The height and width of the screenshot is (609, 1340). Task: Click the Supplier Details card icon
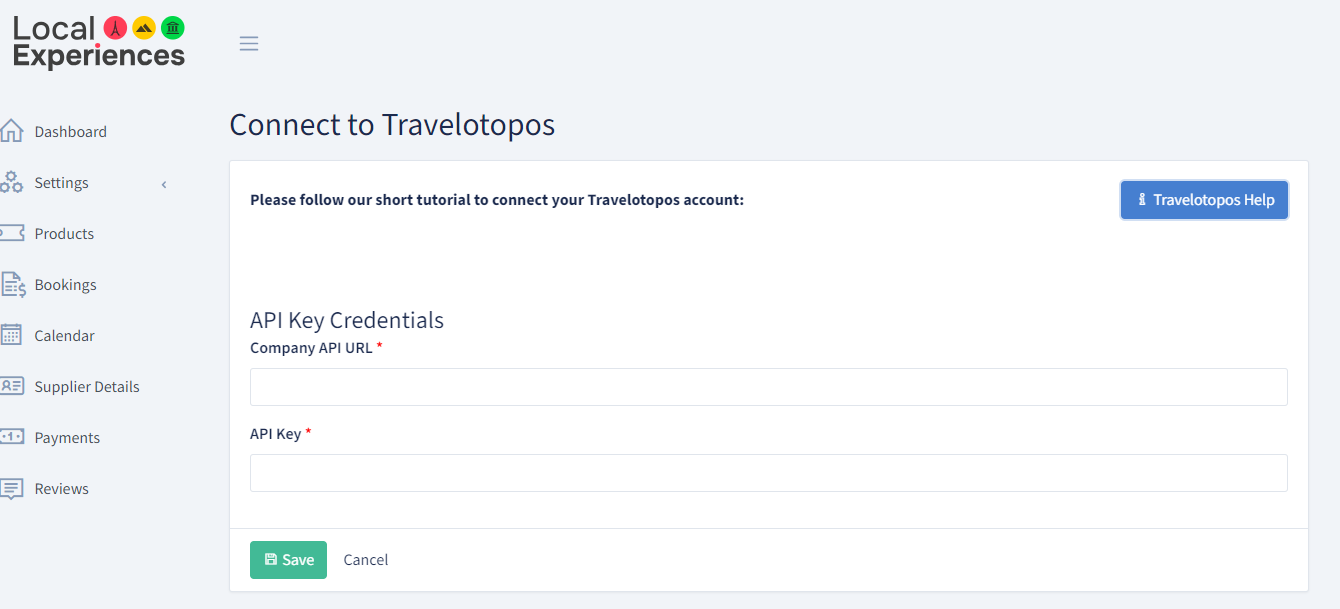[12, 386]
